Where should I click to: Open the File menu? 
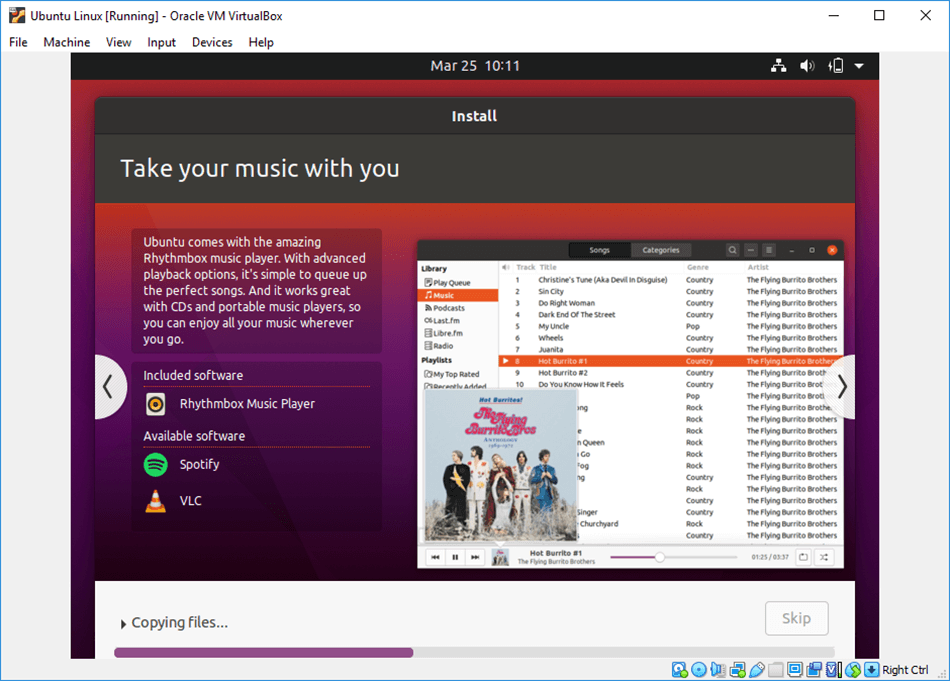click(18, 42)
